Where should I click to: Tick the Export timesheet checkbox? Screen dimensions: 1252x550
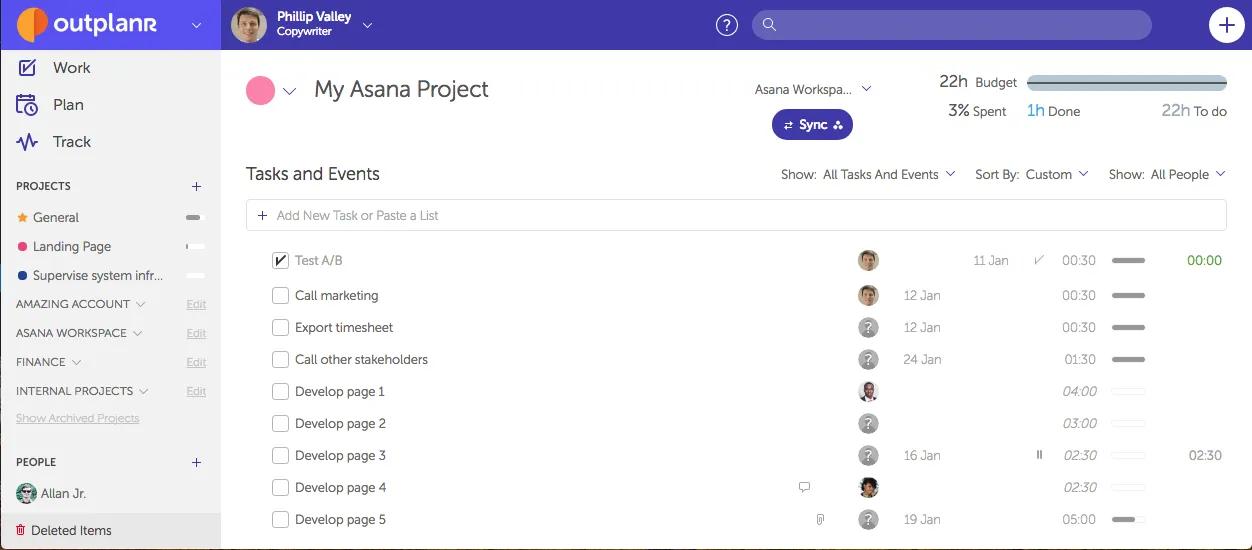(280, 327)
